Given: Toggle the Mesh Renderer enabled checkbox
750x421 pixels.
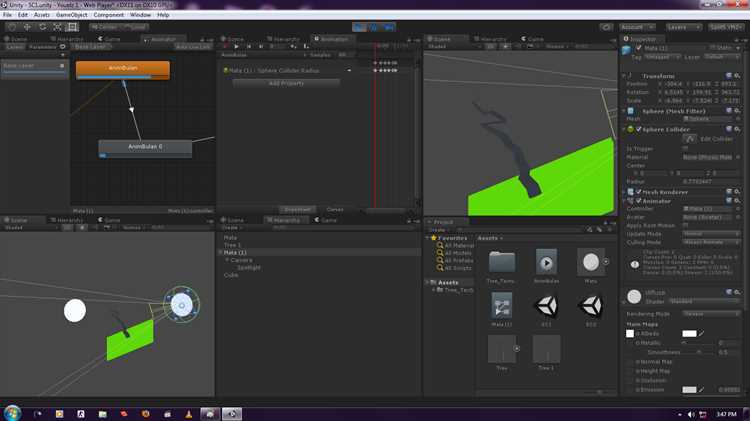Looking at the screenshot, I should tap(639, 192).
